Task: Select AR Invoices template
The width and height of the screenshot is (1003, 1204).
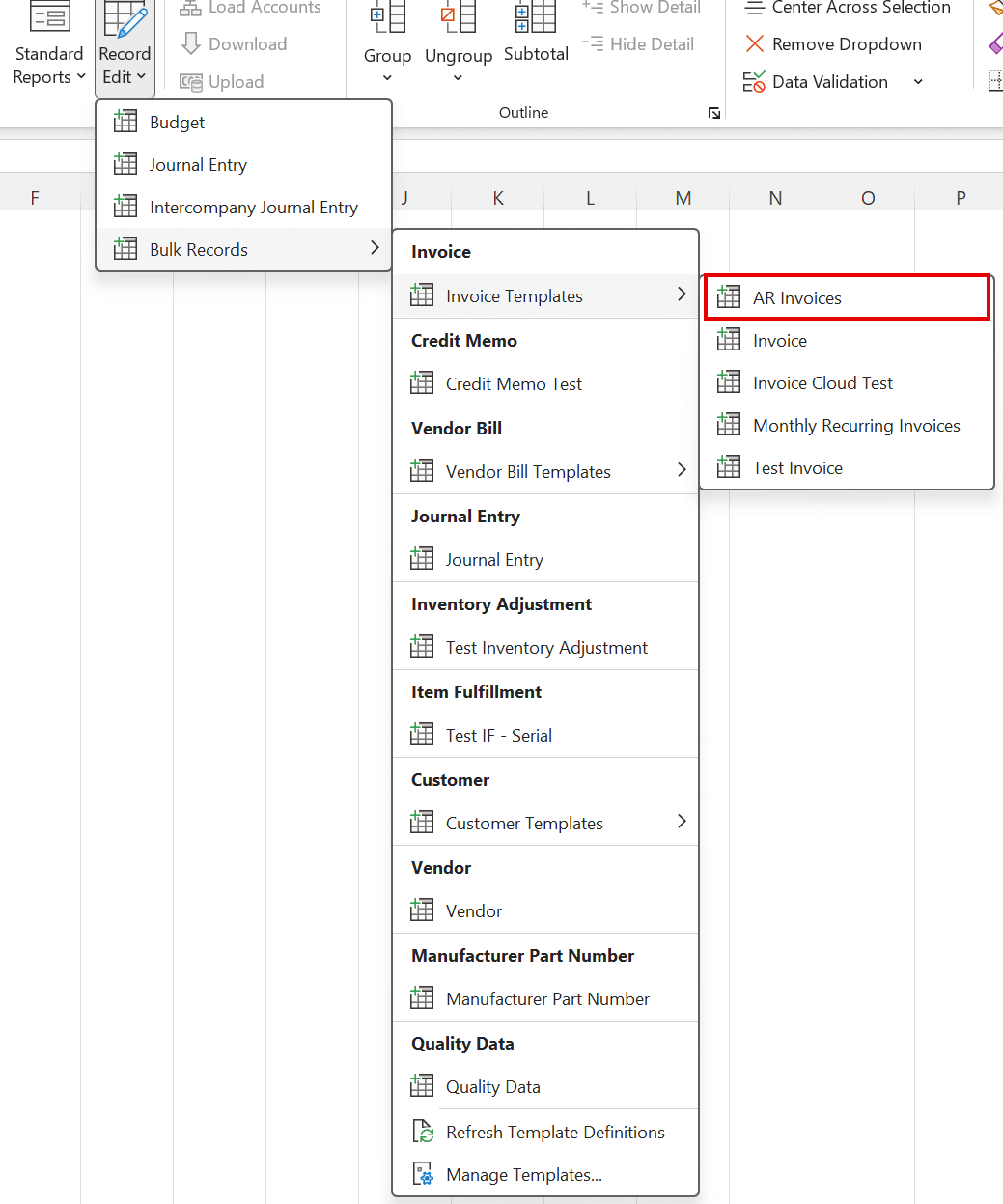Action: click(x=847, y=297)
